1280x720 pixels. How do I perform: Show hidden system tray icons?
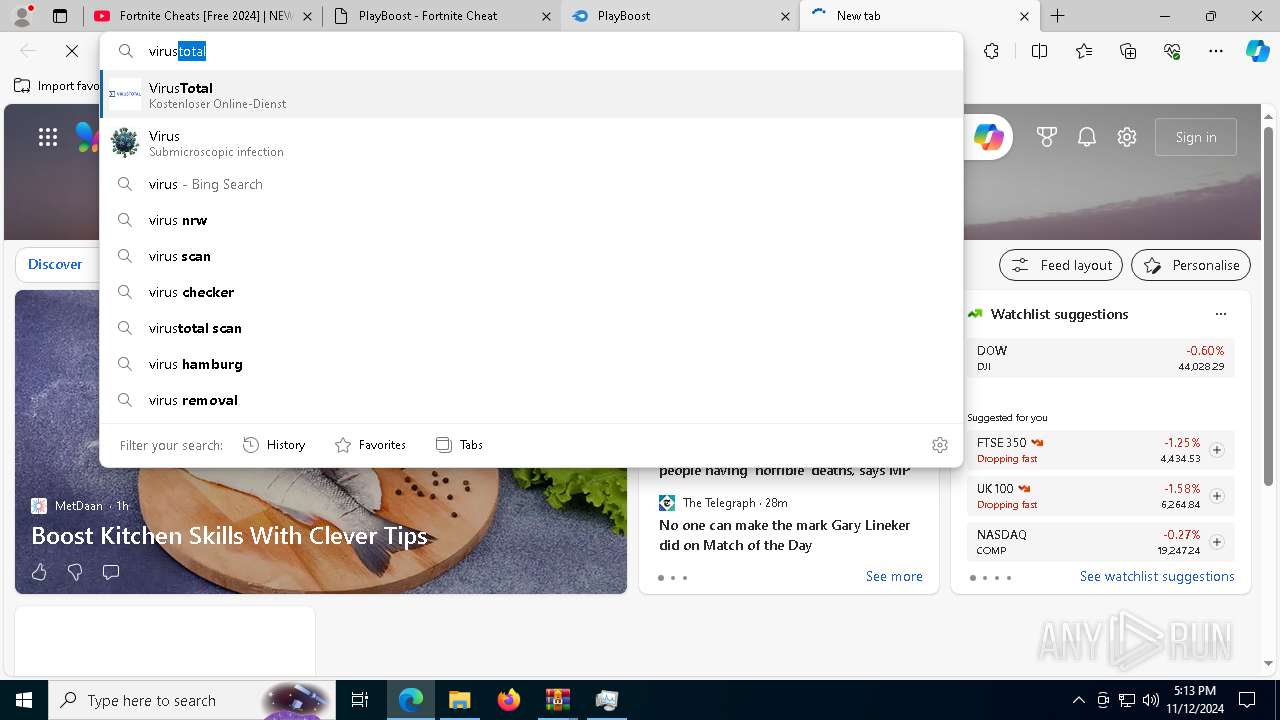[x=1078, y=700]
